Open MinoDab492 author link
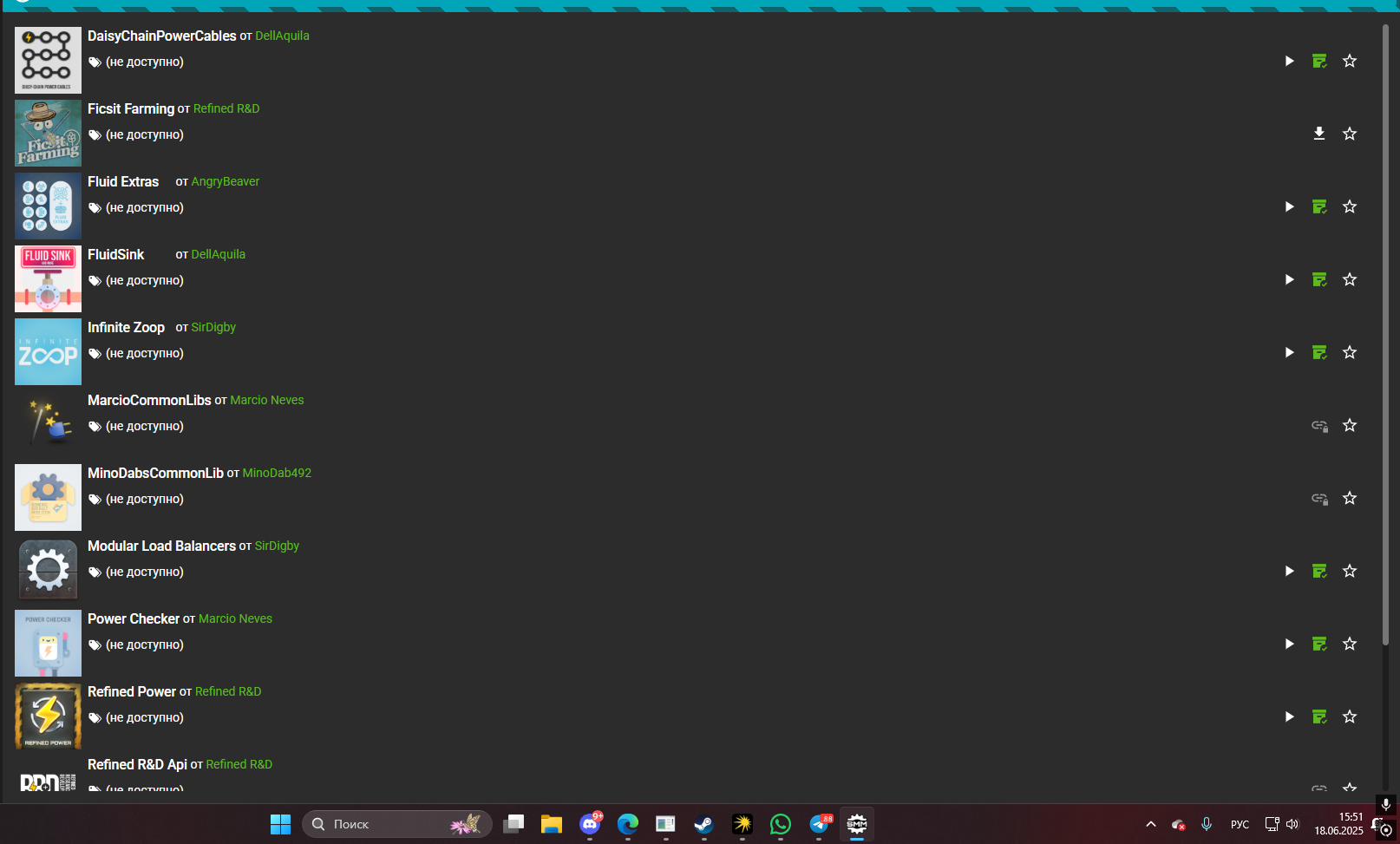Screen dimensions: 1400x844 [x=277, y=473]
